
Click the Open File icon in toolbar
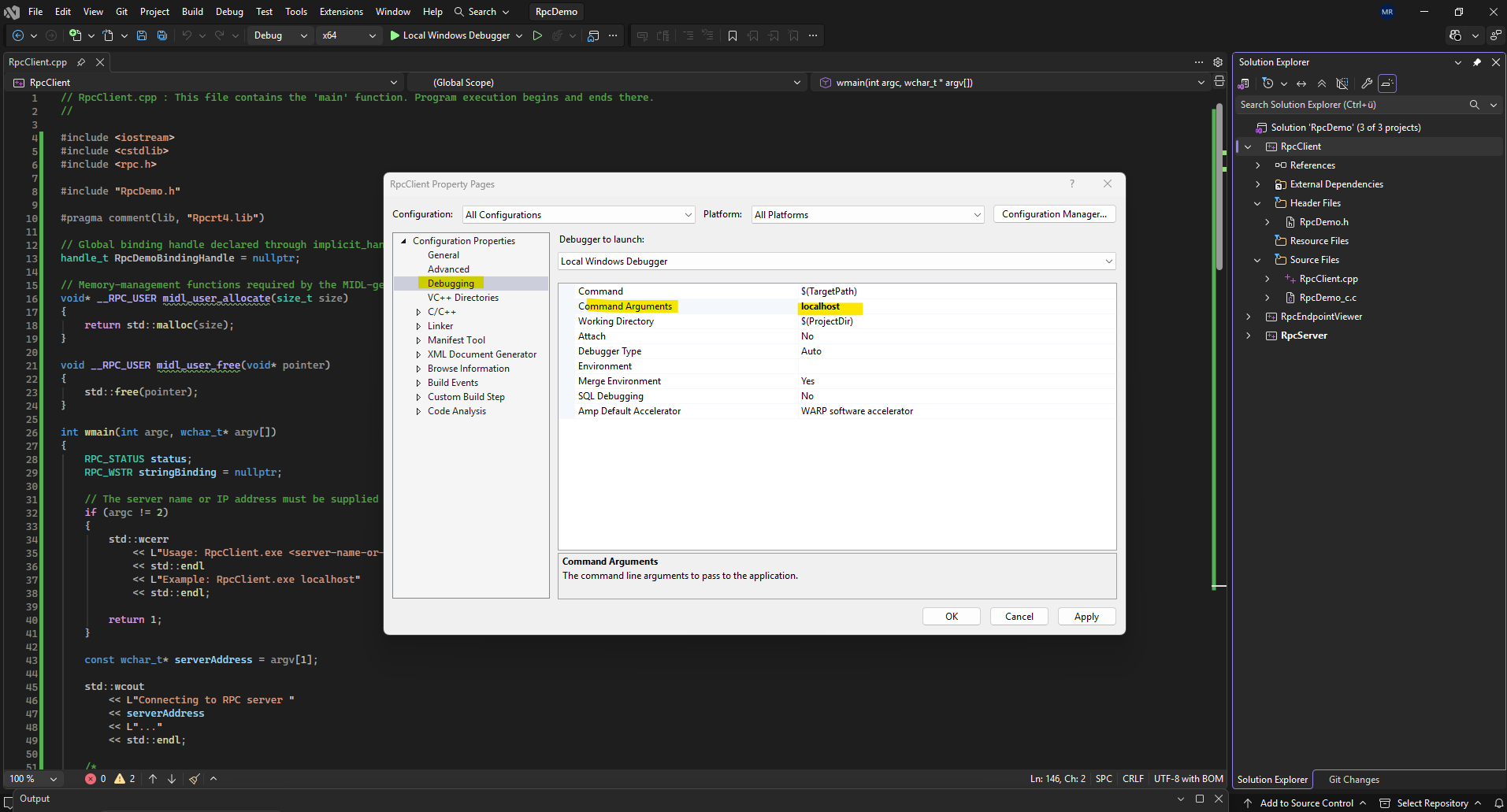108,35
